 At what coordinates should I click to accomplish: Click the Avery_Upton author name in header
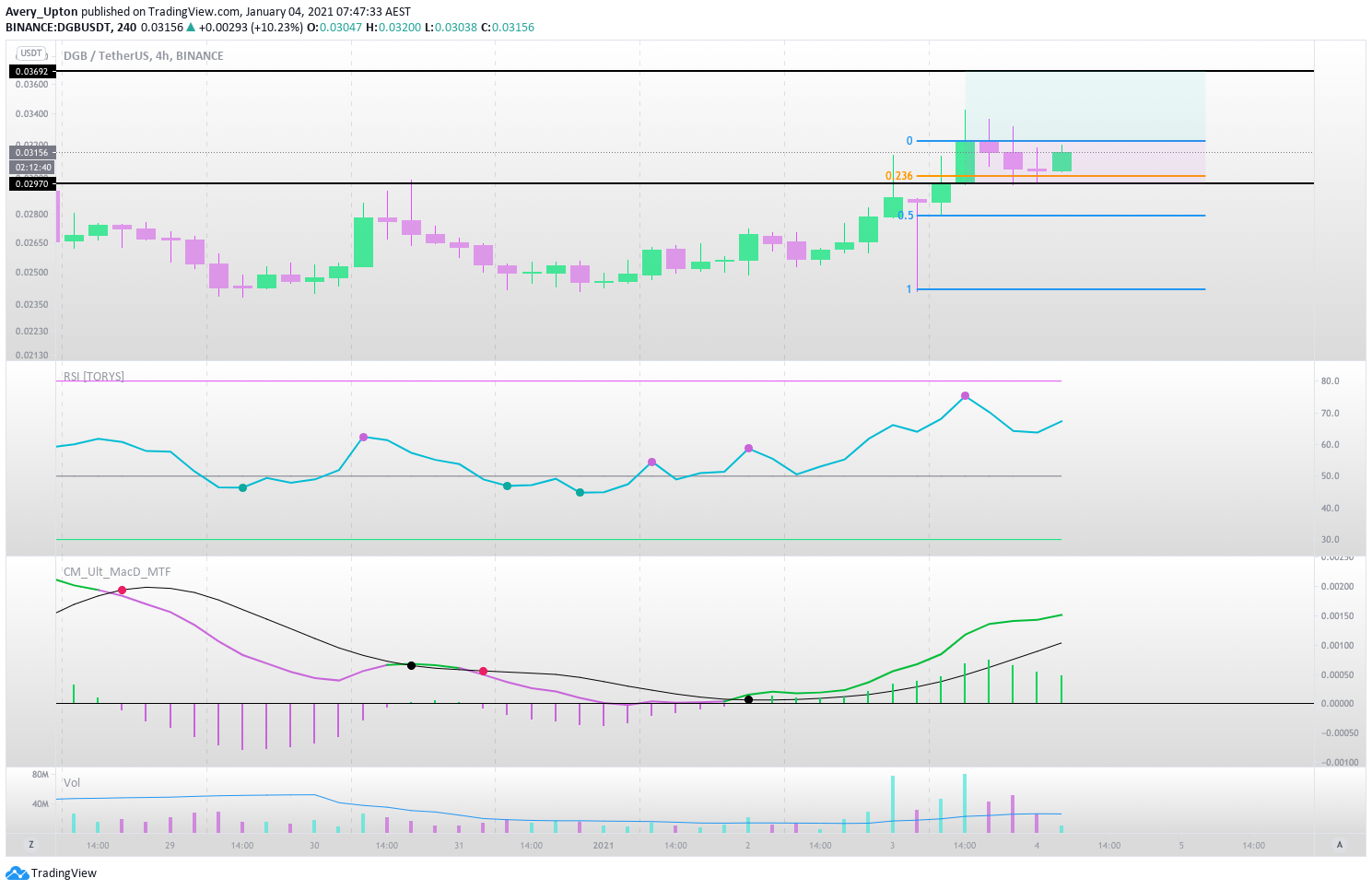click(x=41, y=12)
